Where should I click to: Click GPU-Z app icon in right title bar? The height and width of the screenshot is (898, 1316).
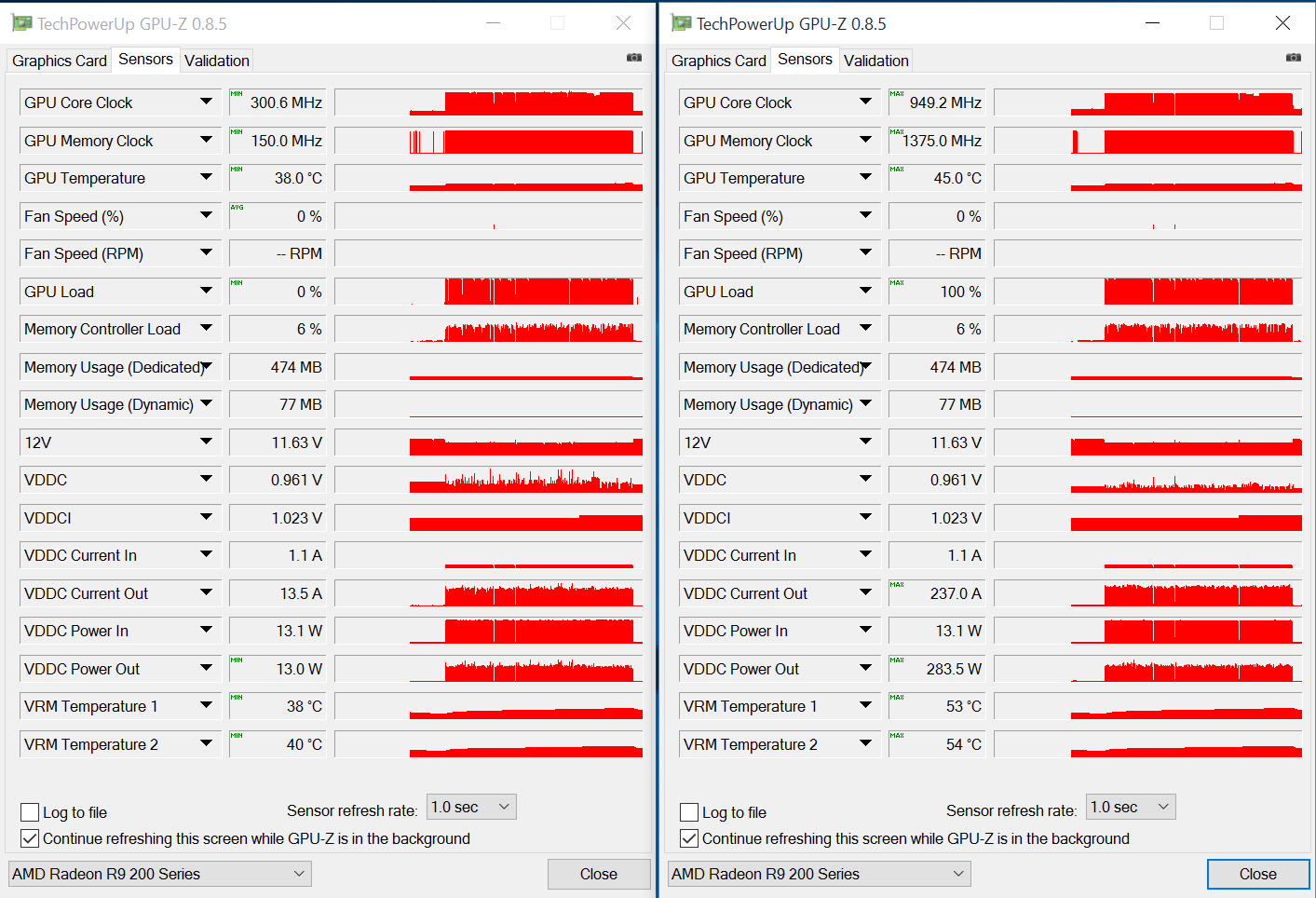681,23
